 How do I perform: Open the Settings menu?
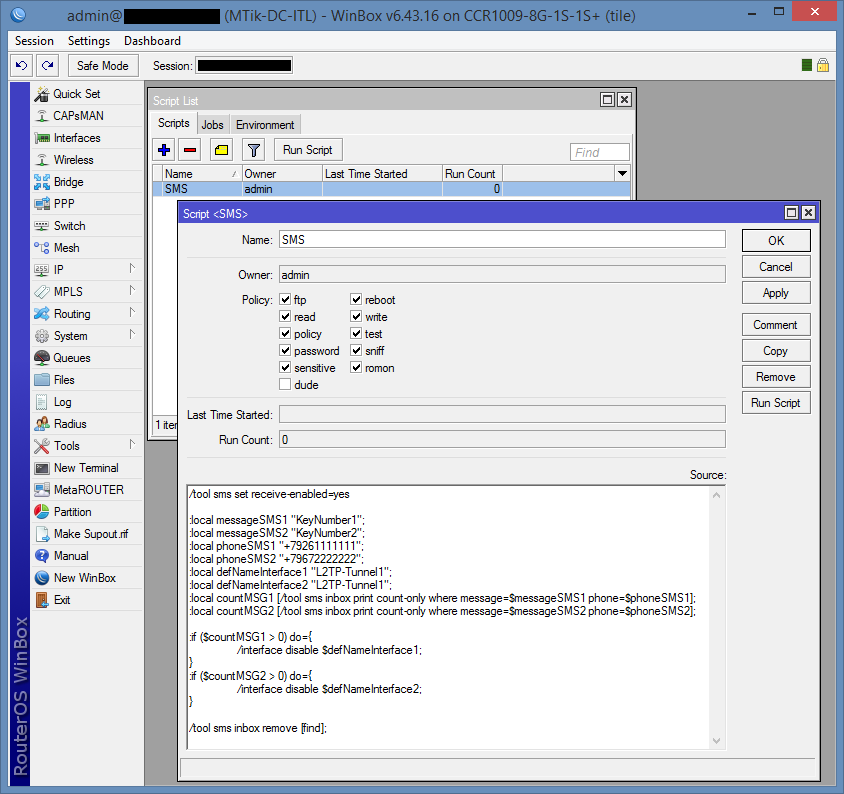point(89,41)
